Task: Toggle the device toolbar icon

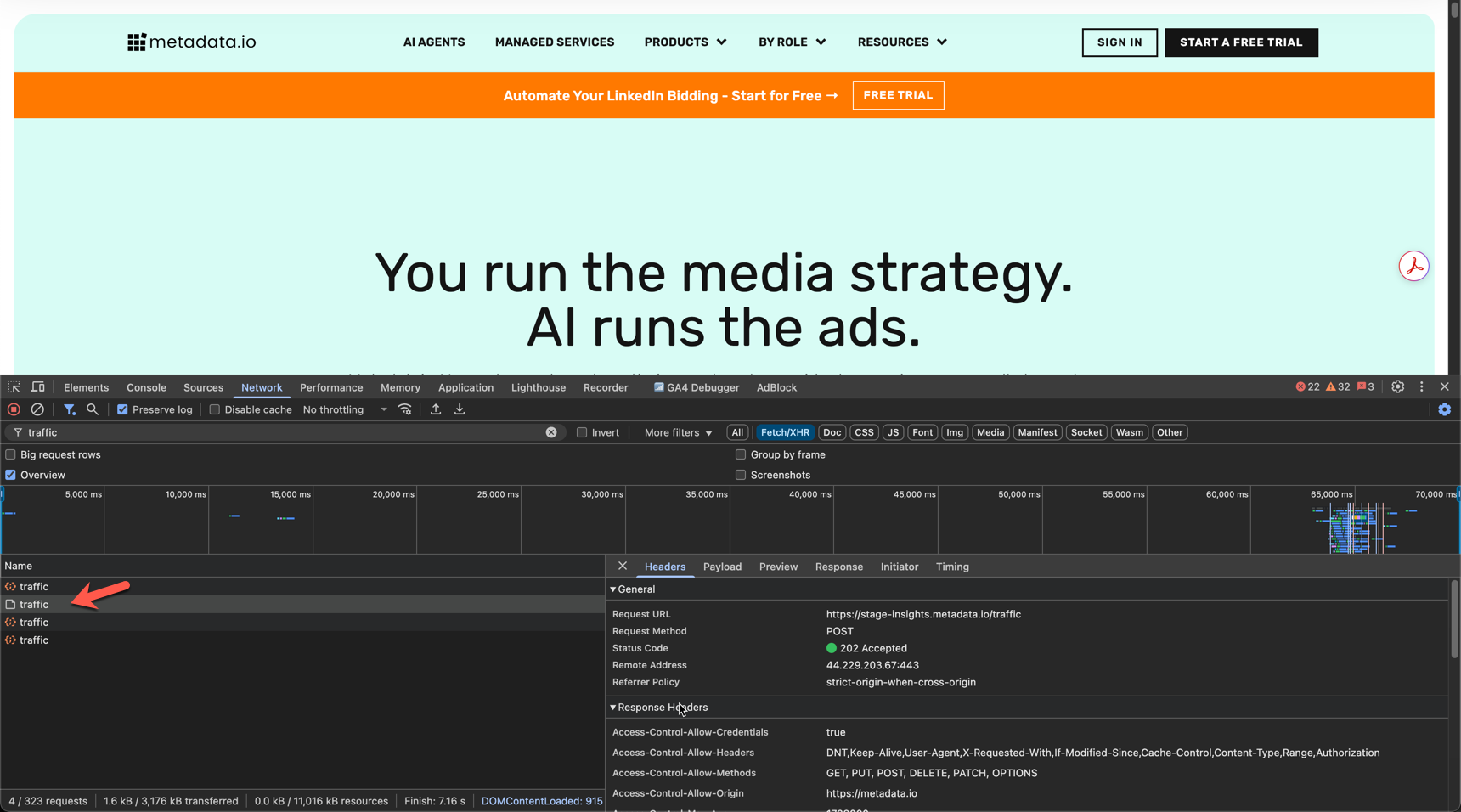Action: pos(37,387)
